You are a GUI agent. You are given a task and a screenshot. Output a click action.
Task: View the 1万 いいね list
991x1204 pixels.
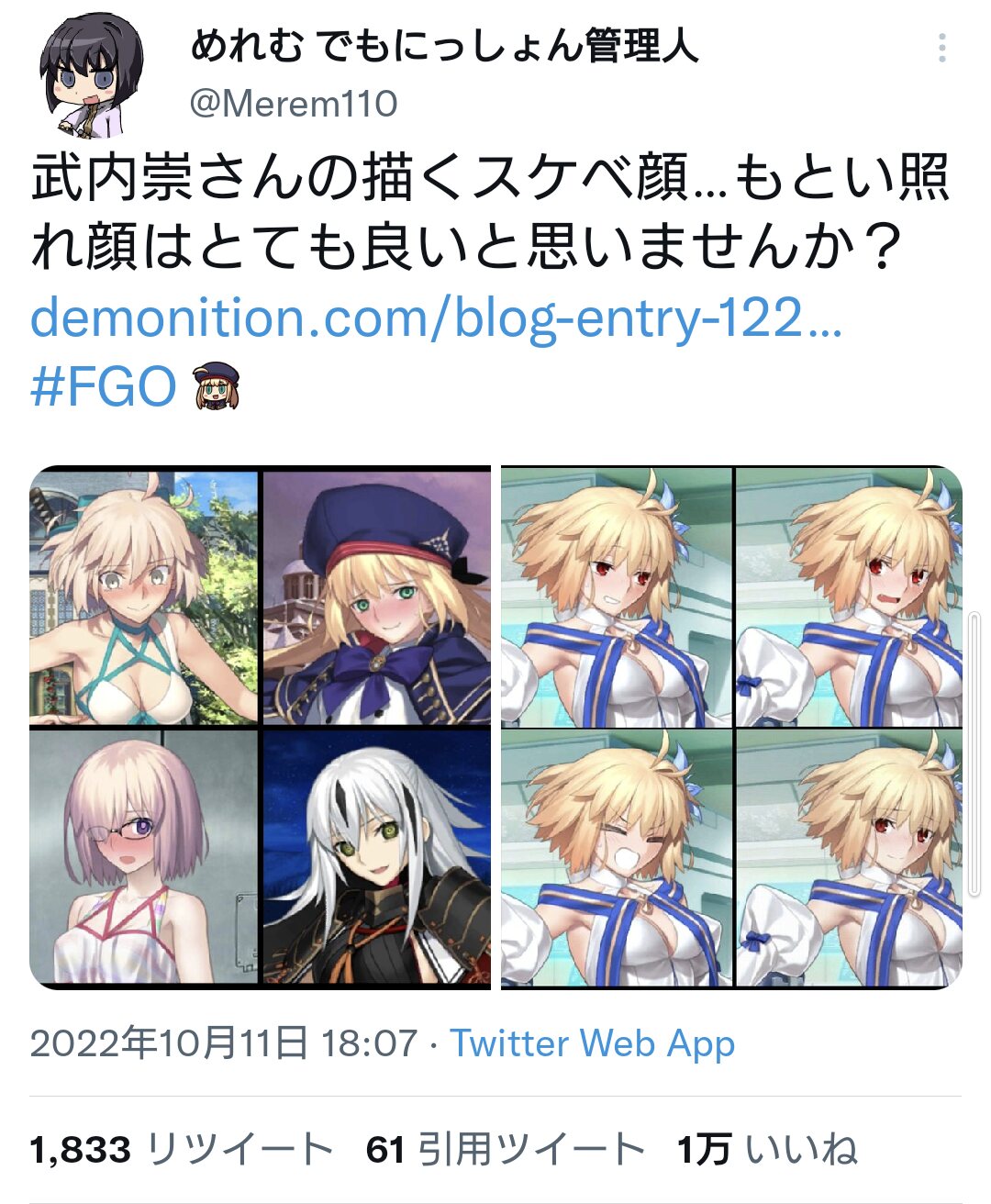767,1149
